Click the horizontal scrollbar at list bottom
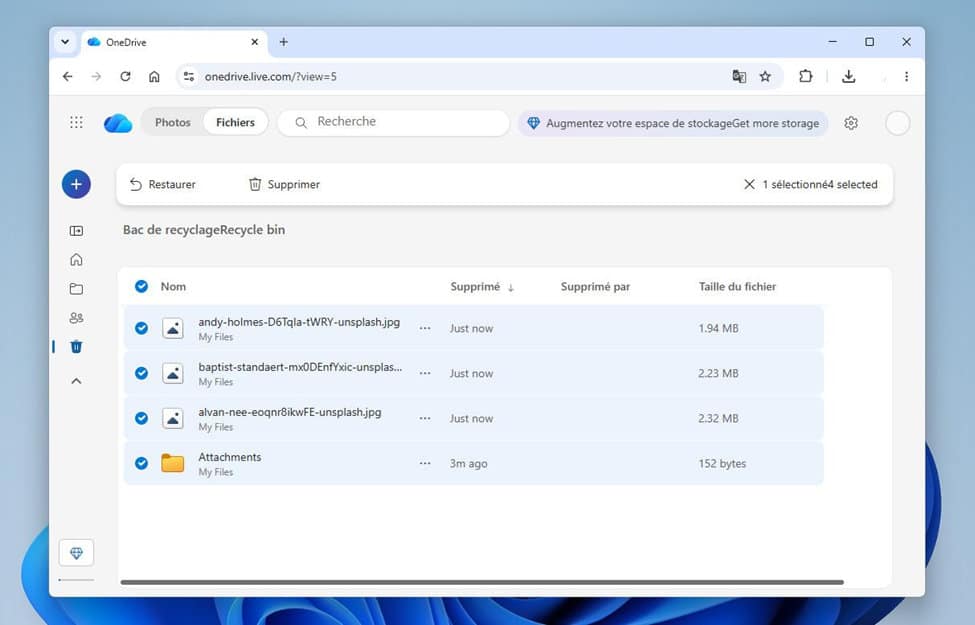Image resolution: width=975 pixels, height=625 pixels. (482, 582)
